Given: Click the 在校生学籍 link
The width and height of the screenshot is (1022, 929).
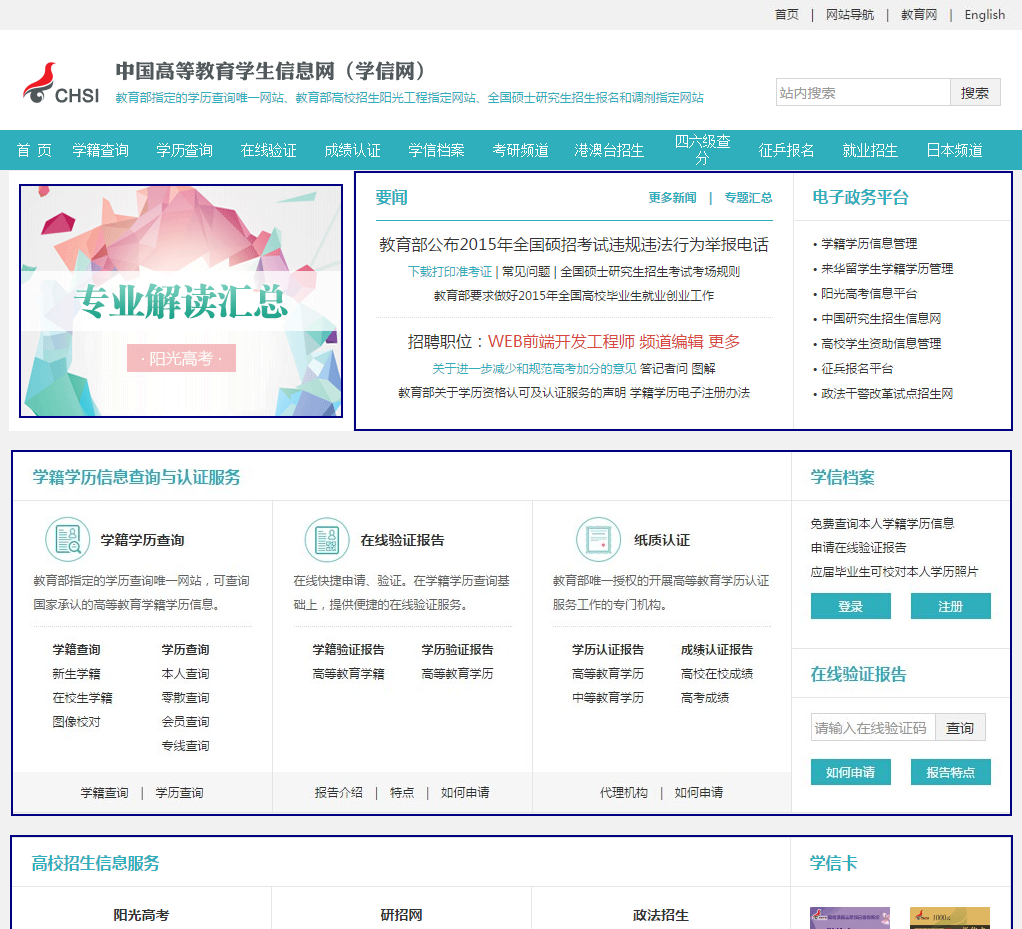Looking at the screenshot, I should 82,698.
